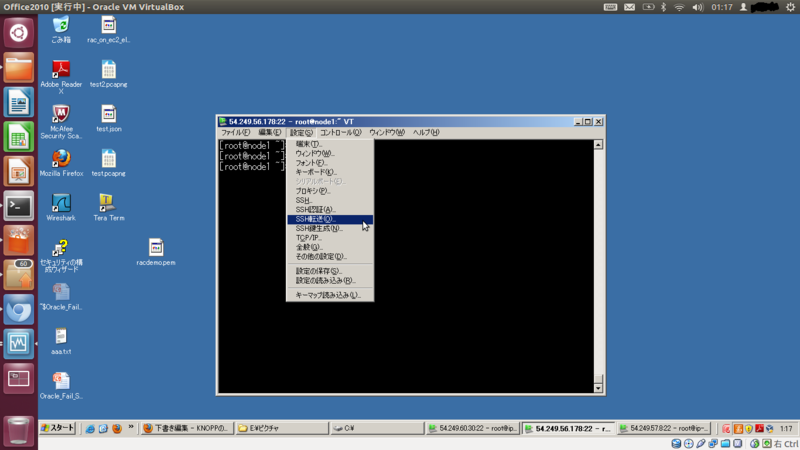Choose TCP/IP... menu entry
Viewport: 800px width, 450px height.
(x=330, y=238)
